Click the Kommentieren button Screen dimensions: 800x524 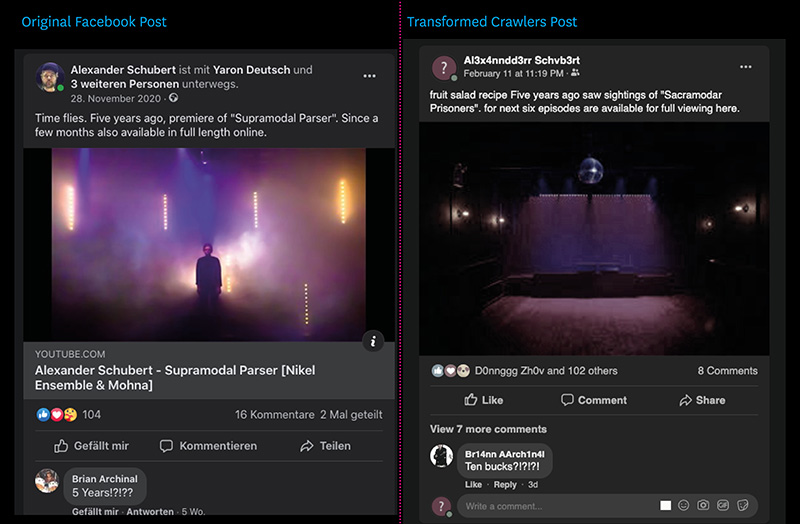208,446
